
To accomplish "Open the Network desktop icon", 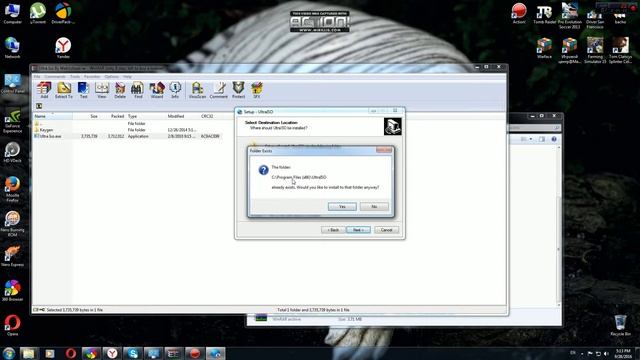I will point(12,48).
